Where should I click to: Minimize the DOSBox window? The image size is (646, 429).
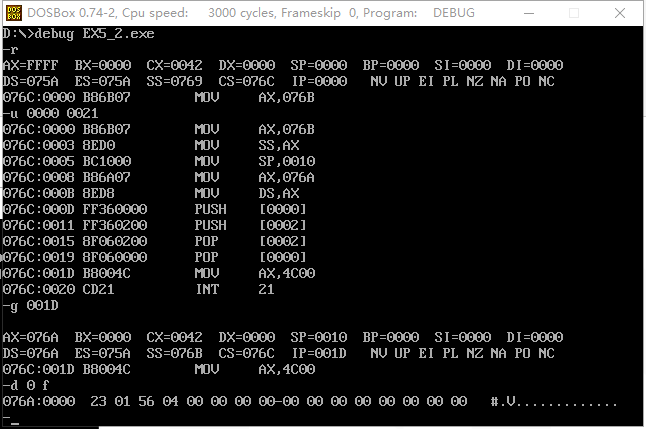coord(529,13)
